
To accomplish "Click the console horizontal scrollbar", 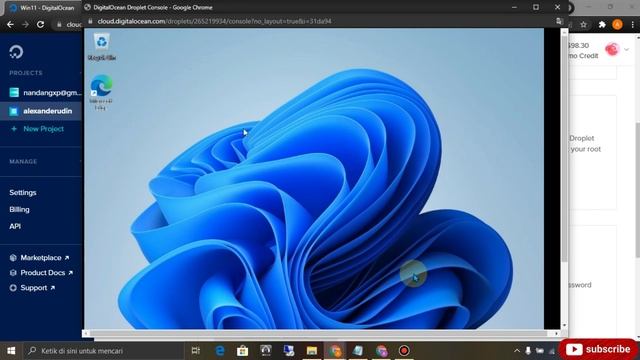I will 318,333.
